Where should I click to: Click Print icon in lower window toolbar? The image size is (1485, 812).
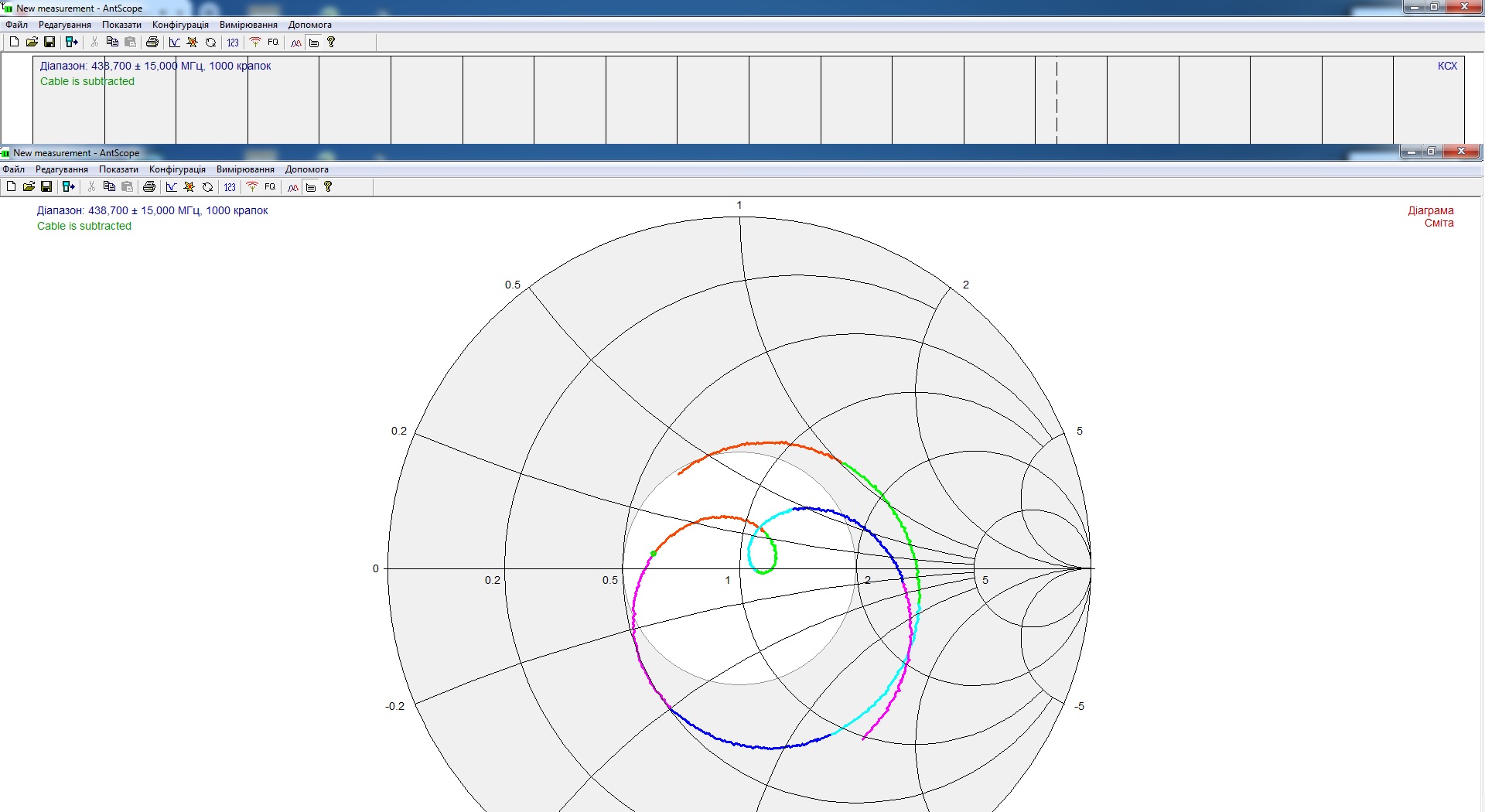click(149, 186)
